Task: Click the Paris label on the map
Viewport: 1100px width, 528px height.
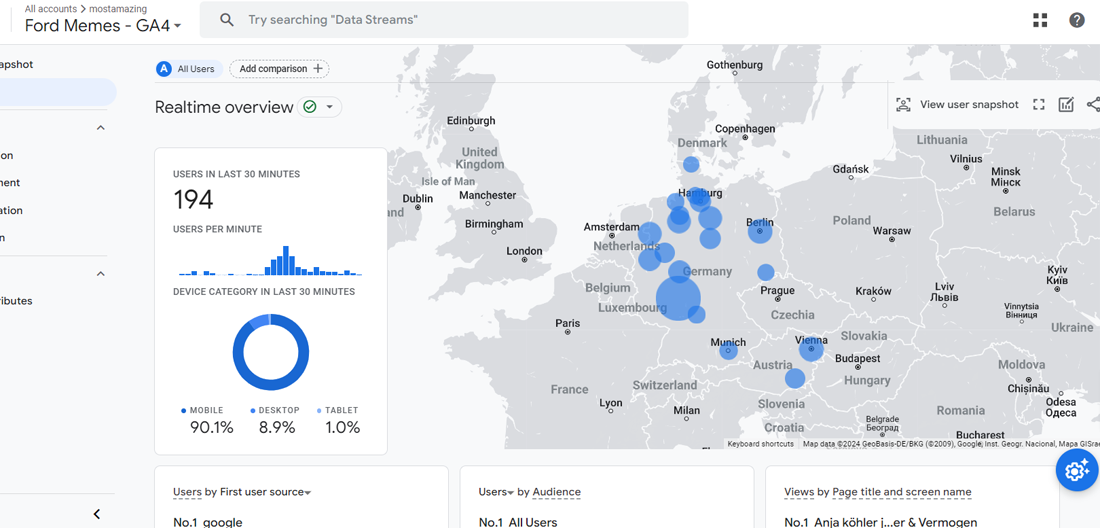Action: 568,323
